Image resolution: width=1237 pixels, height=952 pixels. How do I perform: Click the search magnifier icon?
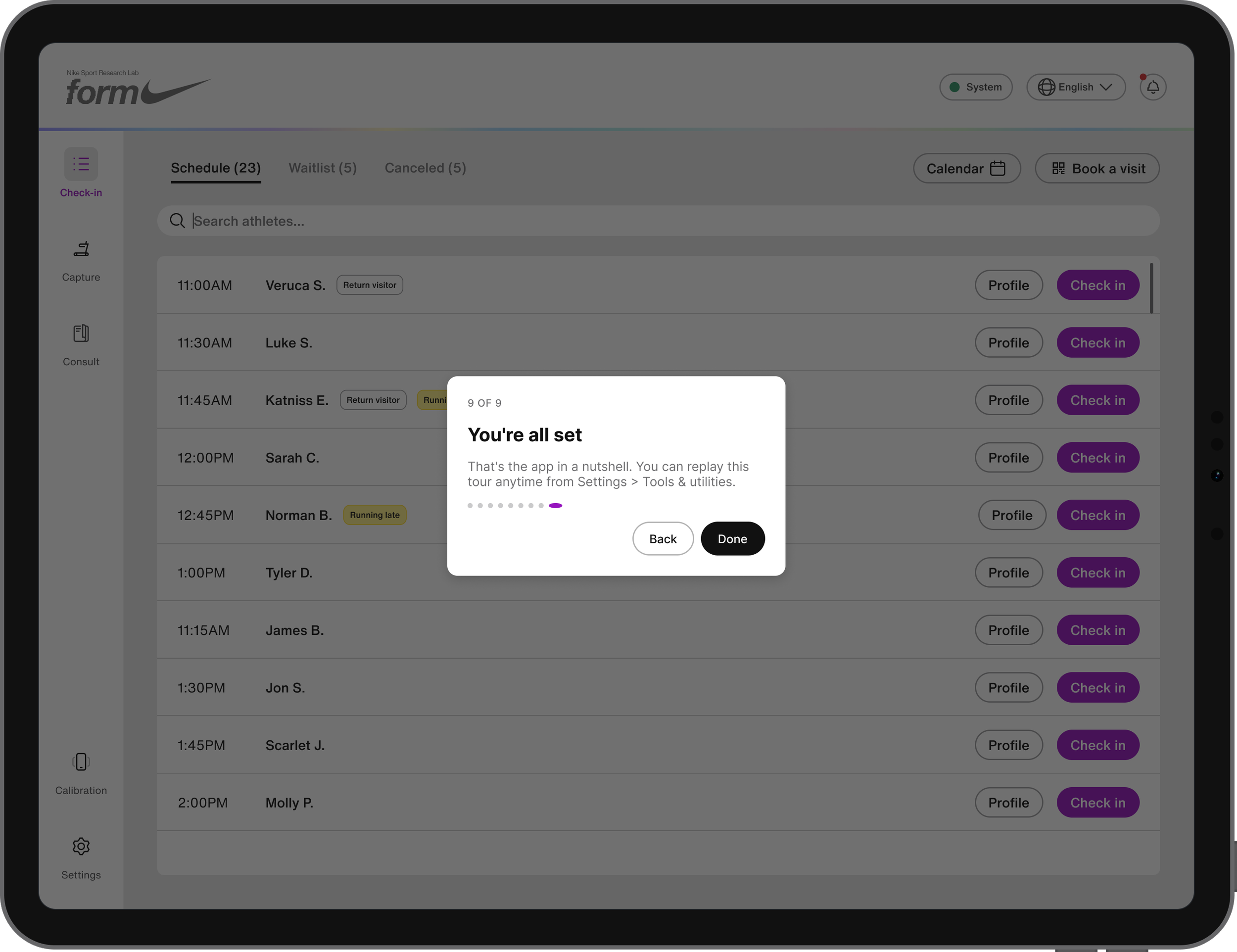tap(177, 221)
